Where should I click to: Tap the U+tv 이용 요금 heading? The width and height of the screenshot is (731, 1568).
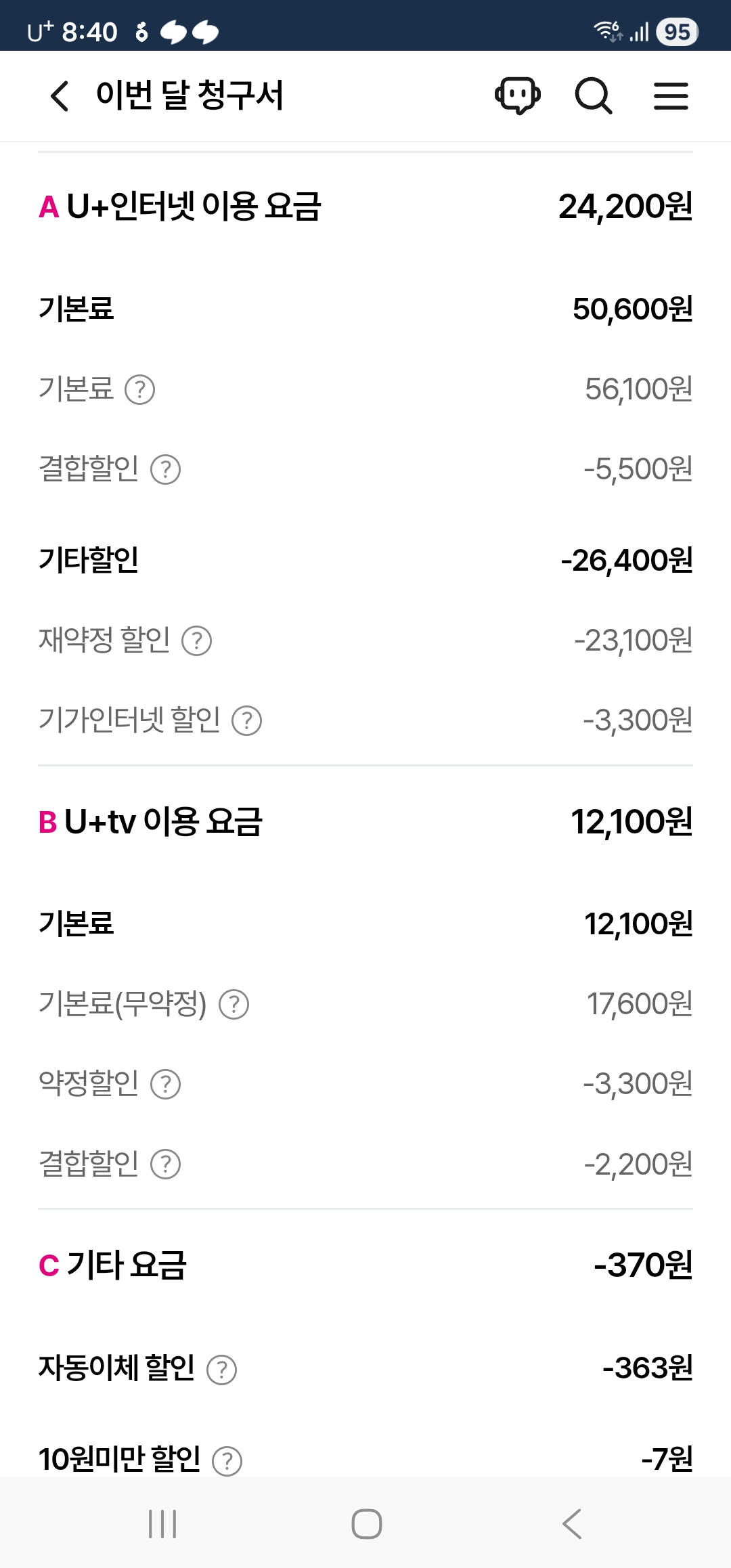(x=150, y=822)
